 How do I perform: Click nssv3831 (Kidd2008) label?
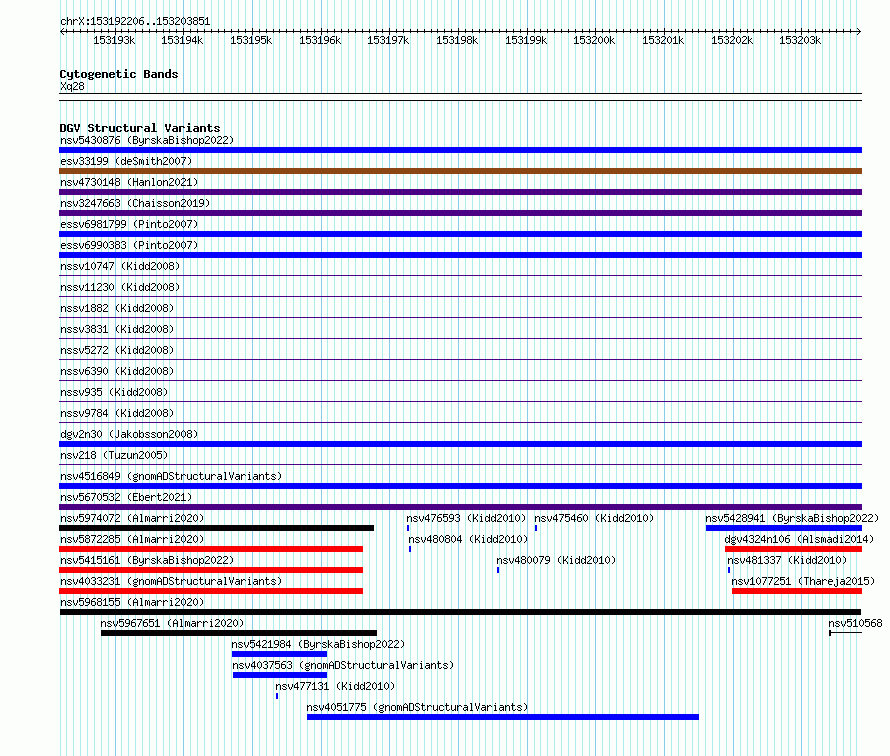(117, 329)
